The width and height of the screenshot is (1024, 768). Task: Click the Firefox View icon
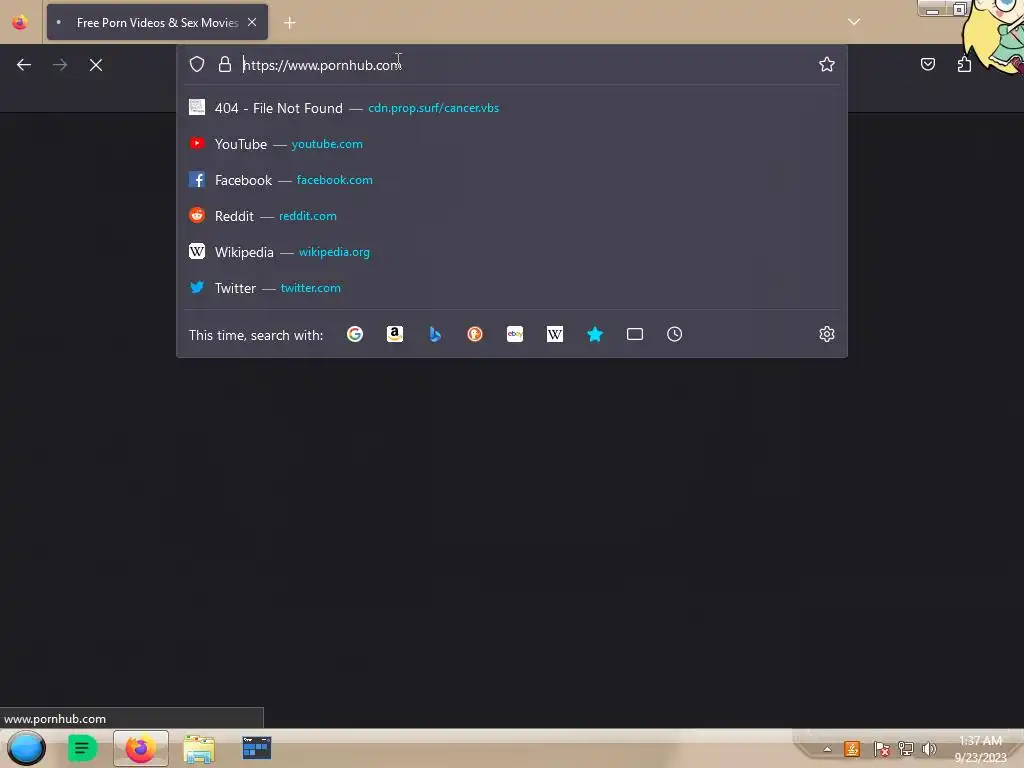coord(20,22)
